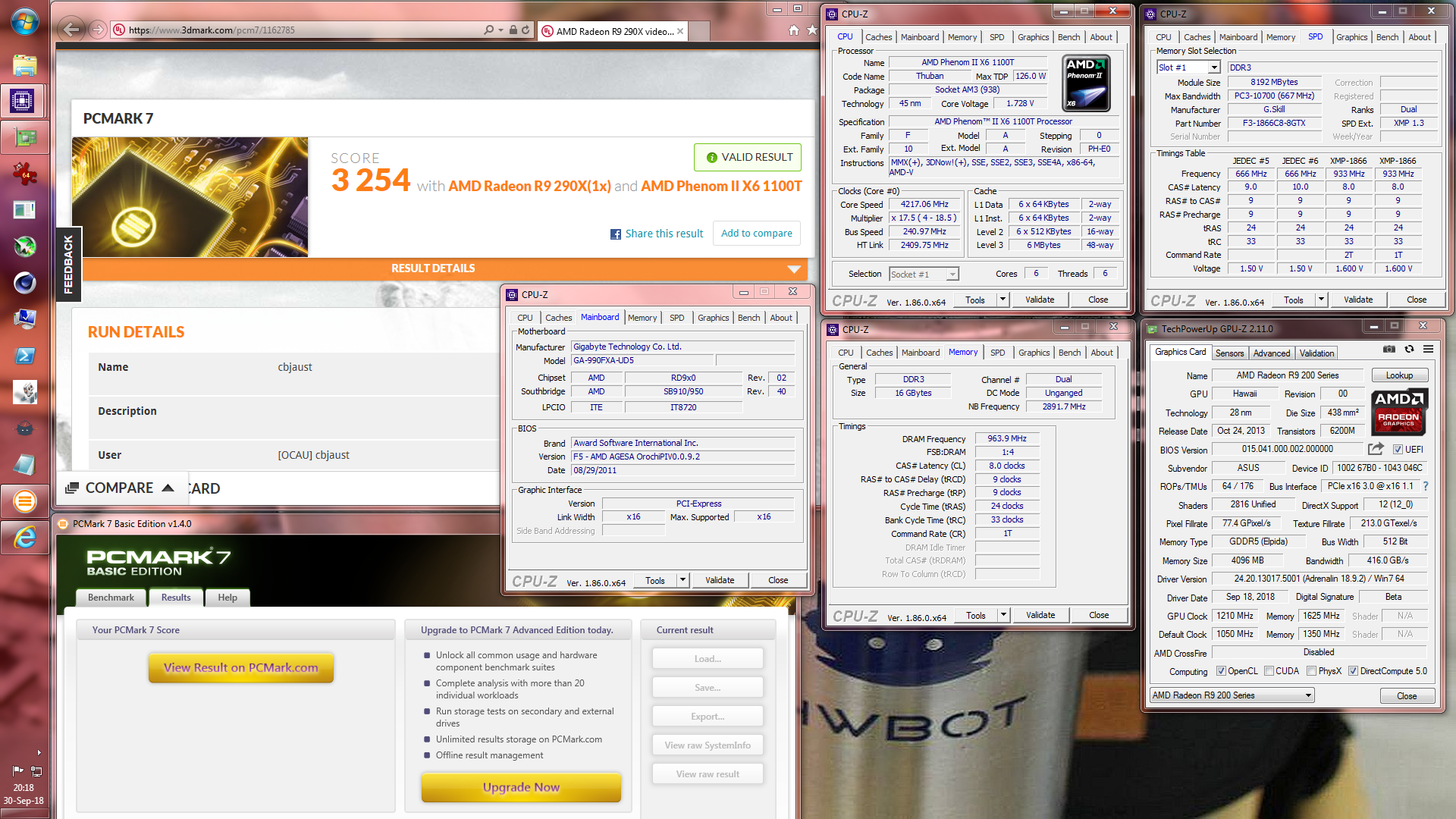Screen dimensions: 1456x819
Task: Toggle the OpenCL checkbox
Action: tap(1221, 671)
